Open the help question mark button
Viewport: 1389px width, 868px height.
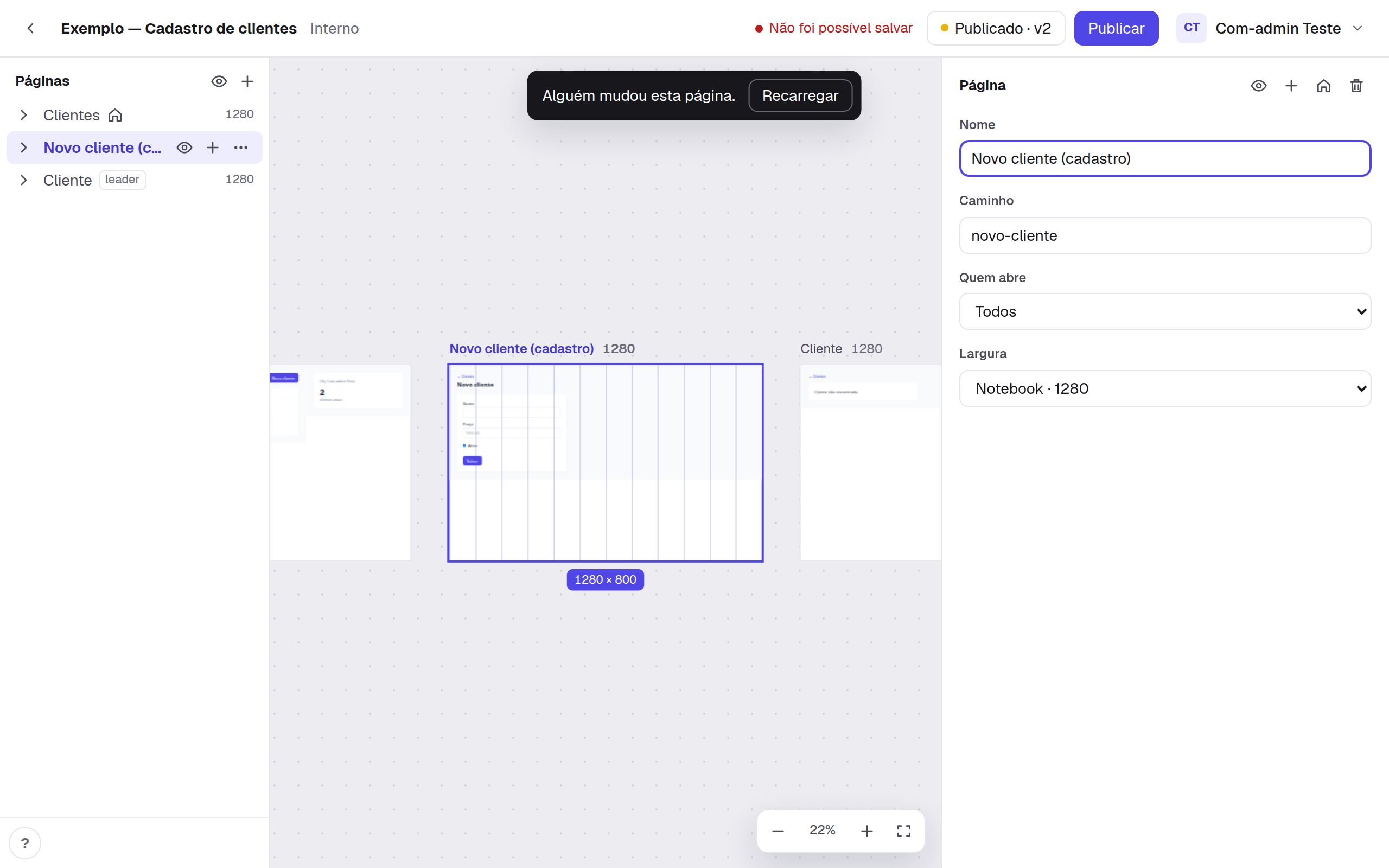coord(24,843)
